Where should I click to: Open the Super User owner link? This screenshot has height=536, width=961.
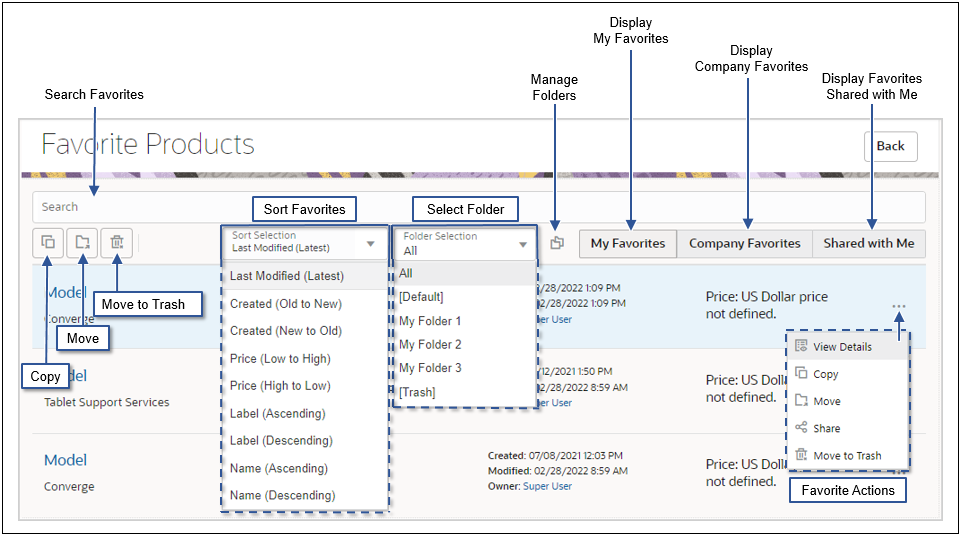pyautogui.click(x=547, y=486)
